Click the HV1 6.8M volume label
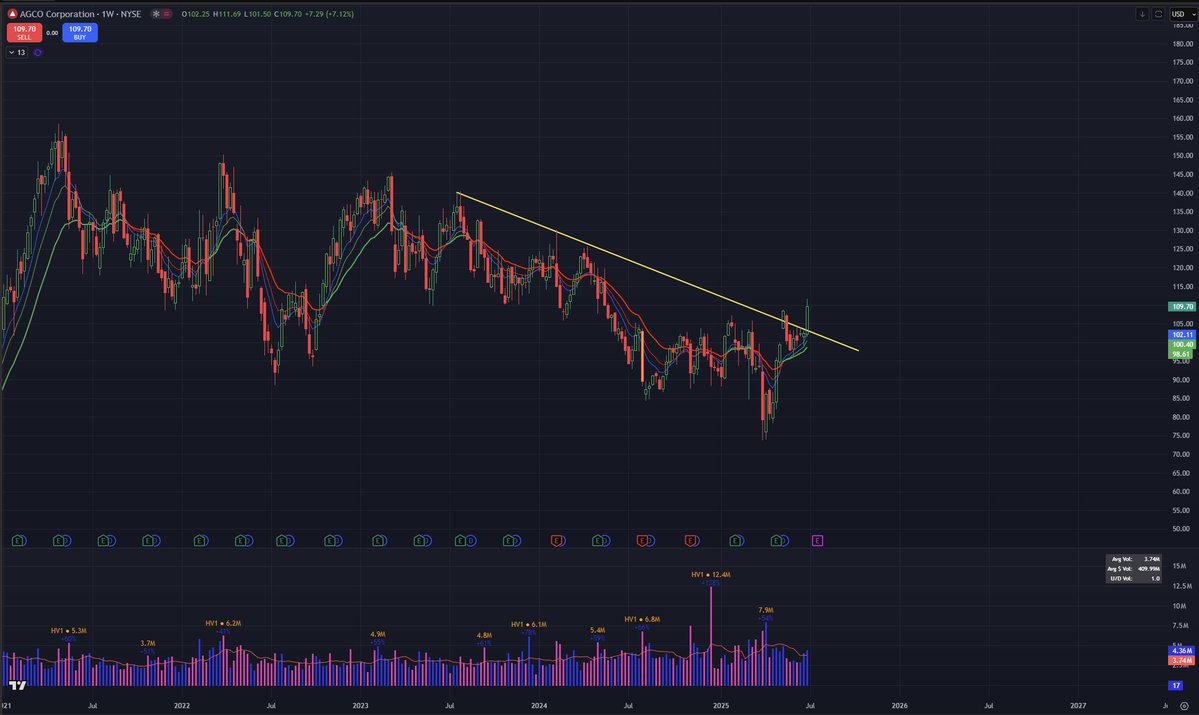 [642, 619]
